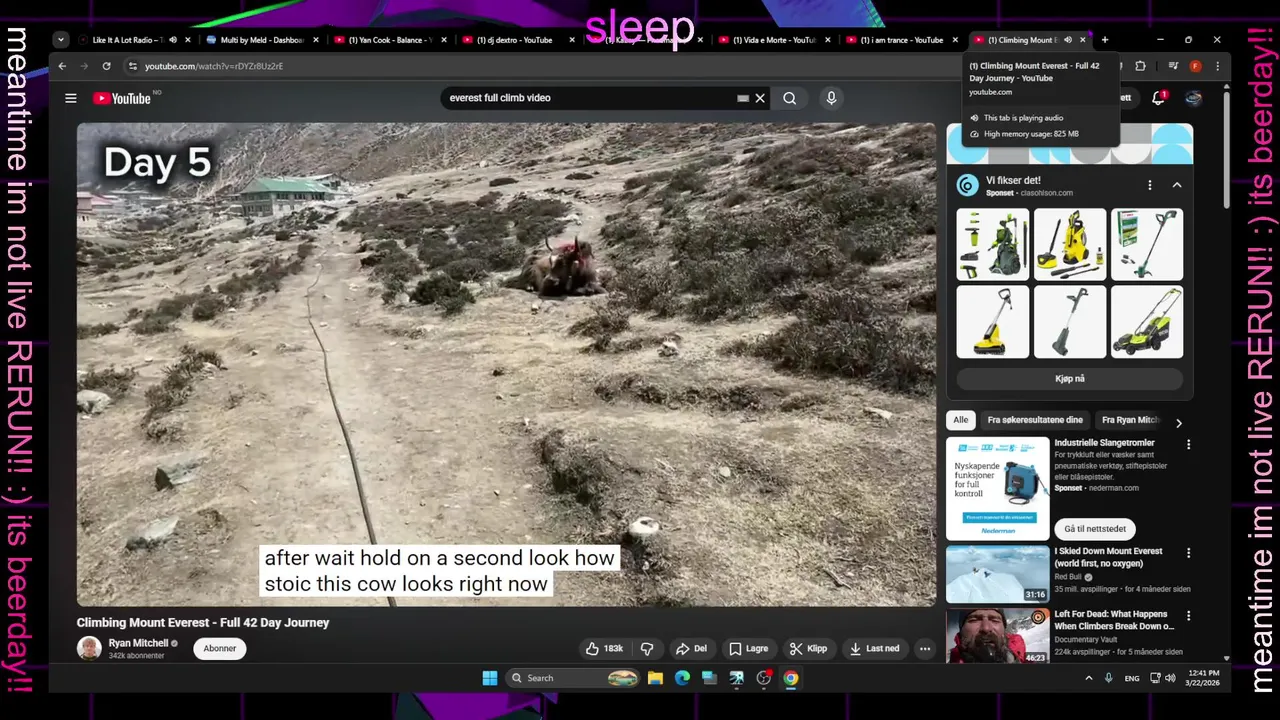Mute audio on Like It A Lot tab
Viewport: 1280px width, 720px height.
click(172, 40)
